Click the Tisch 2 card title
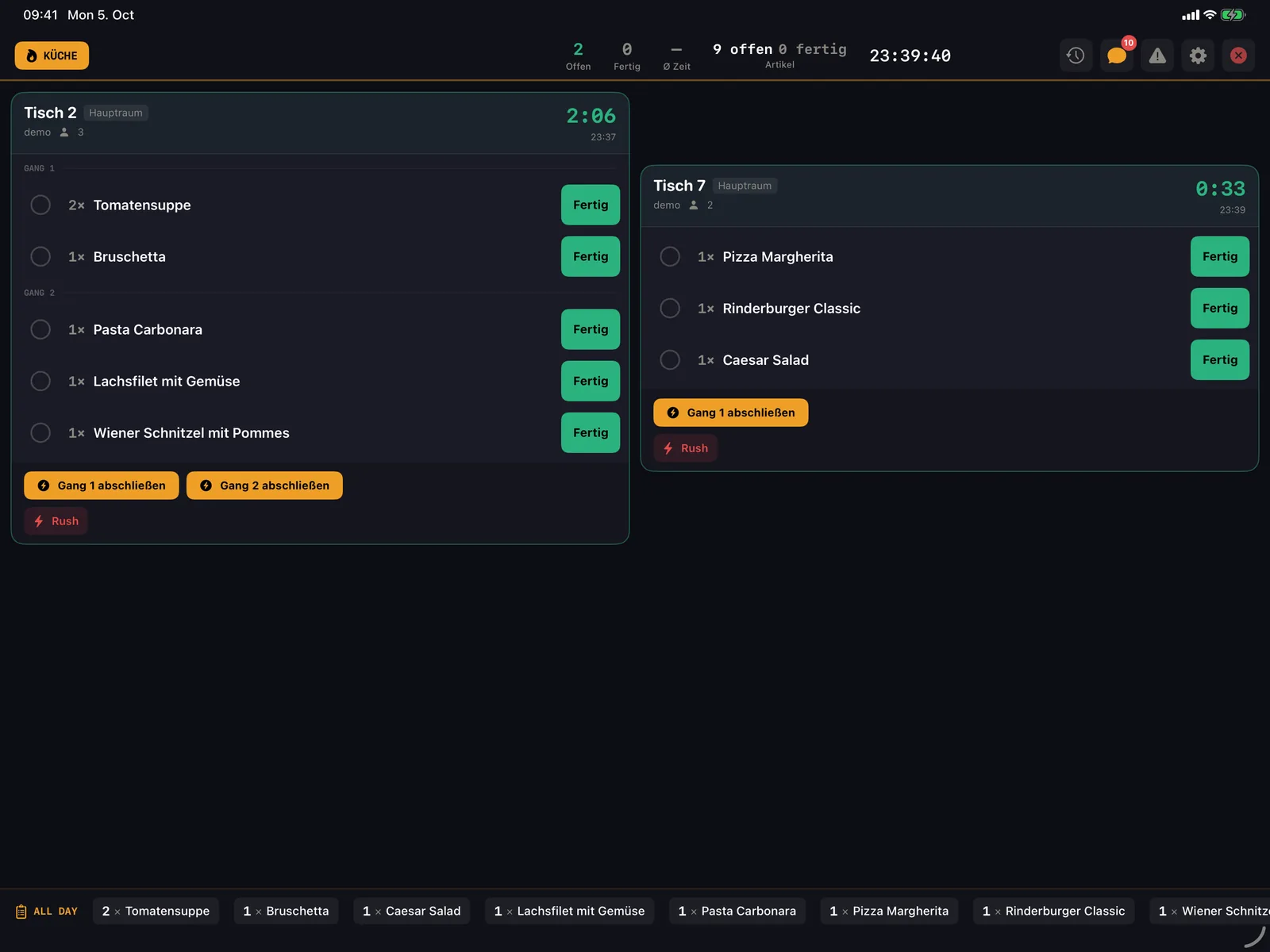1270x952 pixels. [x=50, y=113]
